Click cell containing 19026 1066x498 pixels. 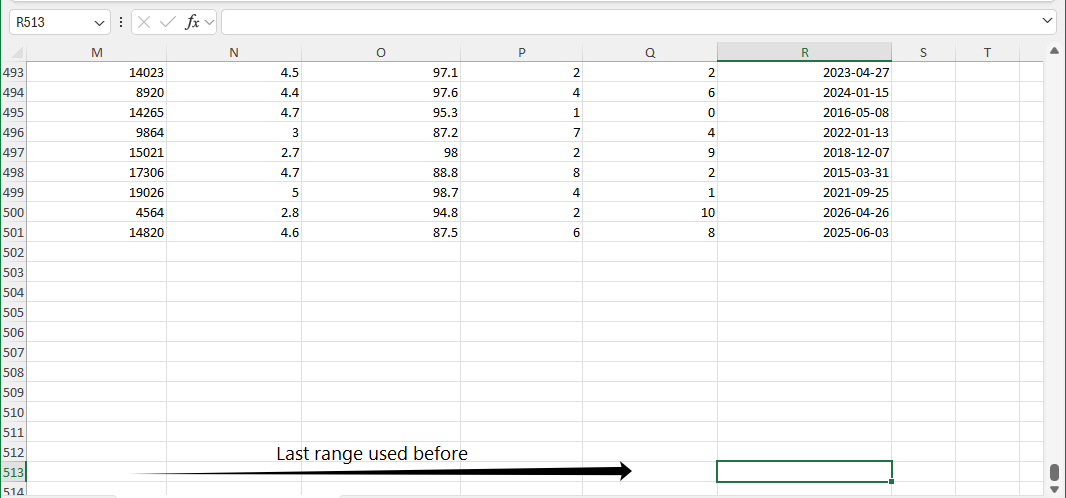(97, 192)
